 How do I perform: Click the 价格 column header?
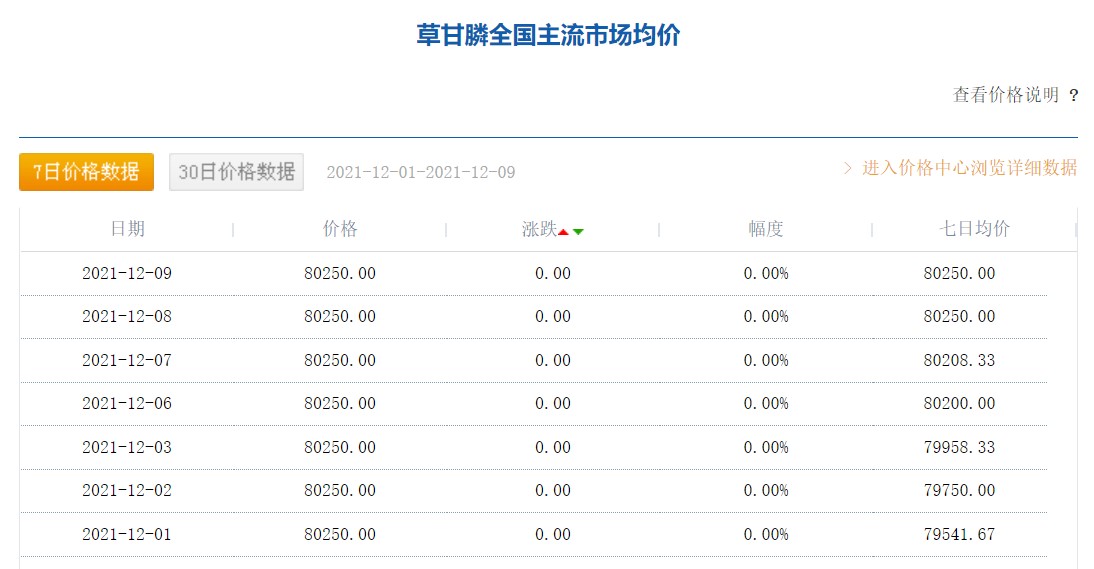(x=340, y=229)
